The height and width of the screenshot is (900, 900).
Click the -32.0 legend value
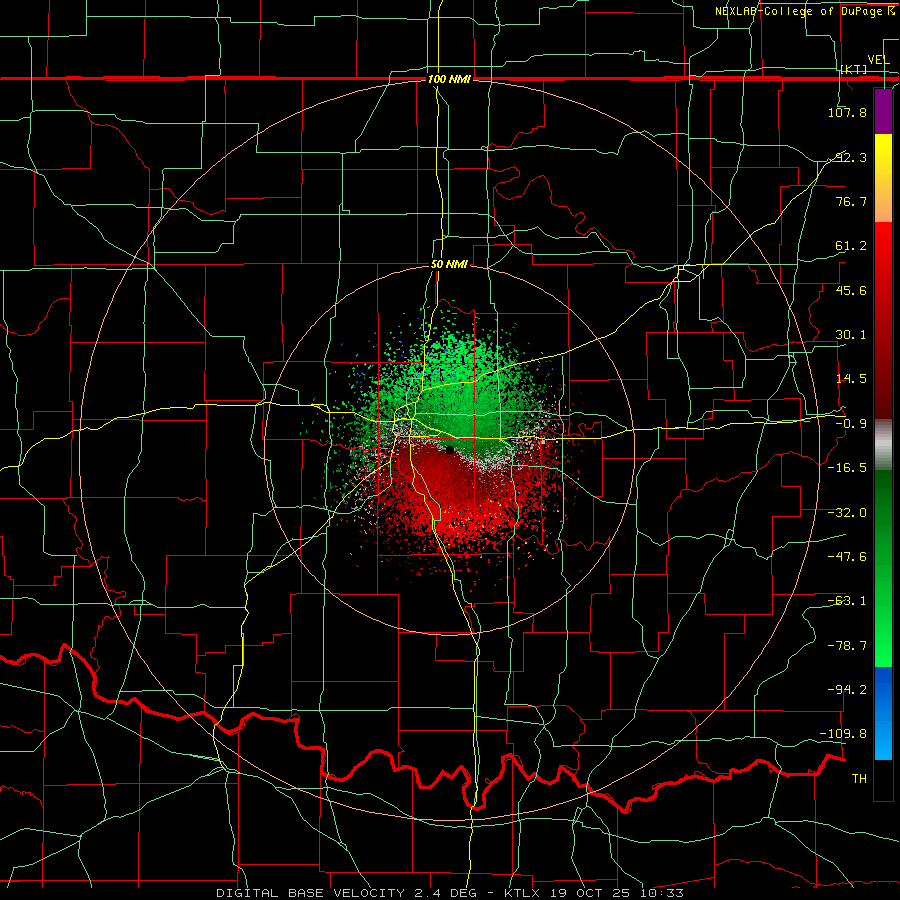pyautogui.click(x=847, y=513)
